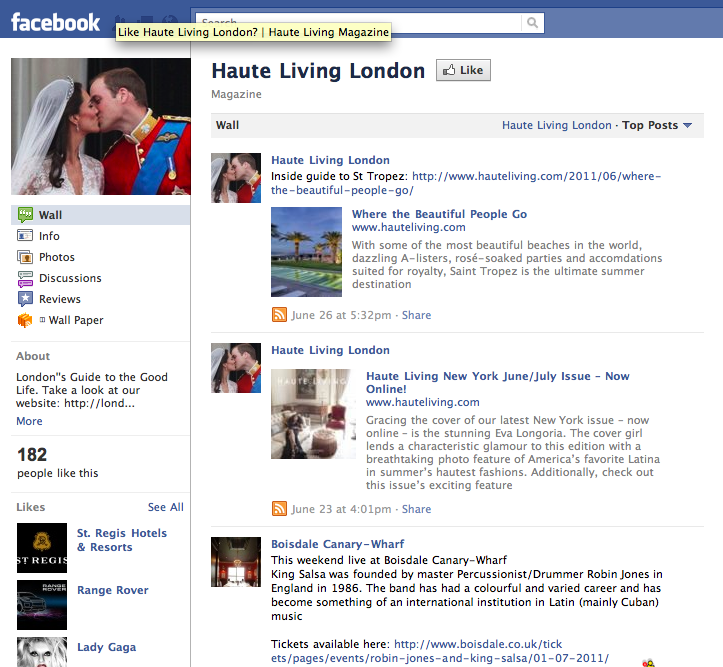Viewport: 723px width, 667px height.
Task: Click the search magnifier icon
Action: pyautogui.click(x=534, y=22)
